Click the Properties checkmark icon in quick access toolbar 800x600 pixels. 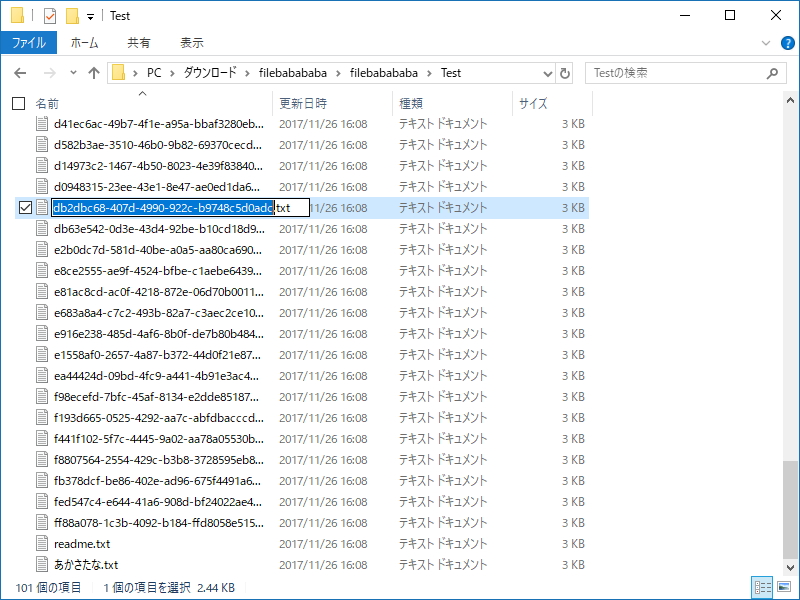(x=50, y=16)
